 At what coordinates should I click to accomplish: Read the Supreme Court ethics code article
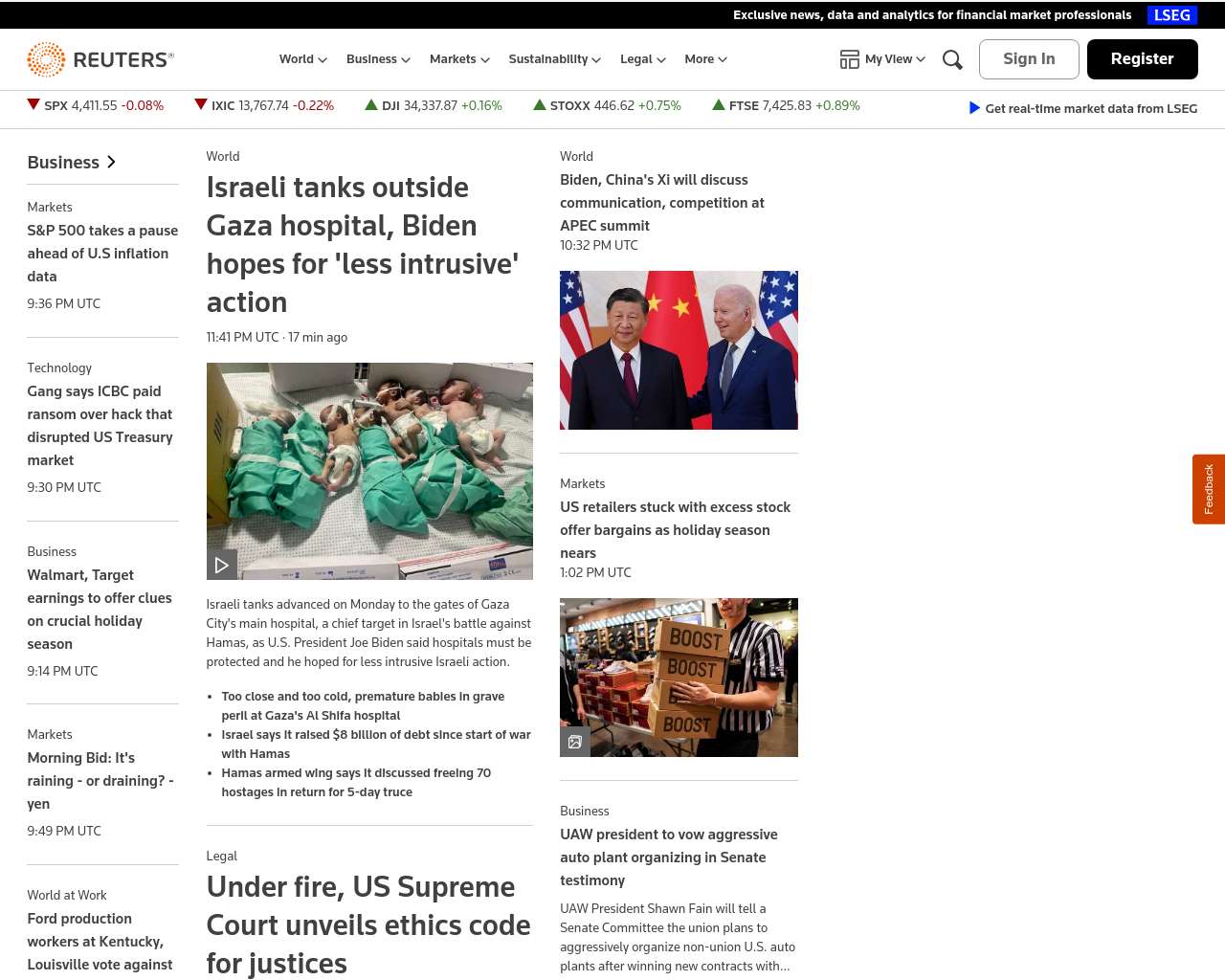click(x=368, y=924)
